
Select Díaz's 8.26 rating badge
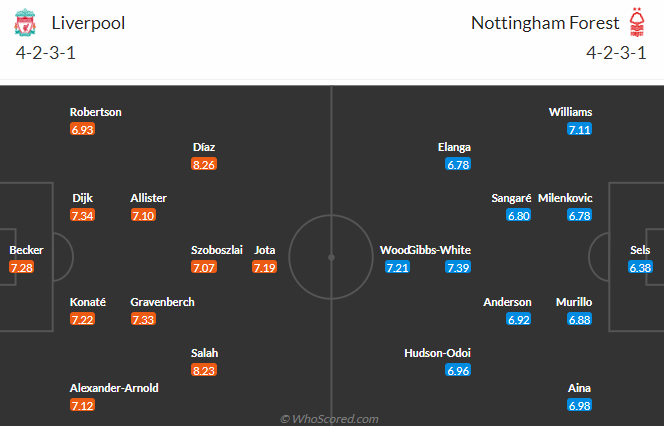tap(204, 164)
